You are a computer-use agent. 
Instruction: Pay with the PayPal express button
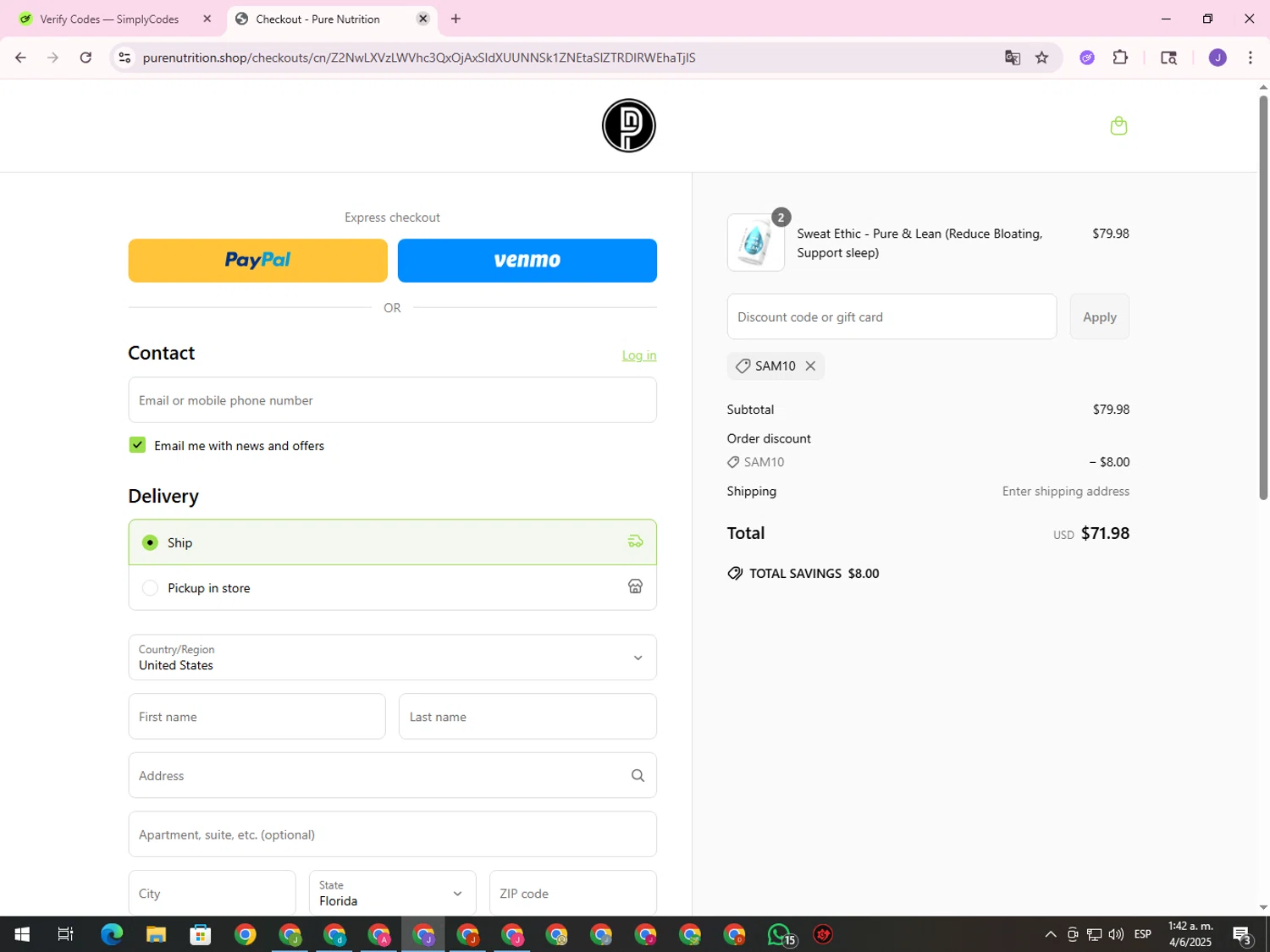(257, 261)
